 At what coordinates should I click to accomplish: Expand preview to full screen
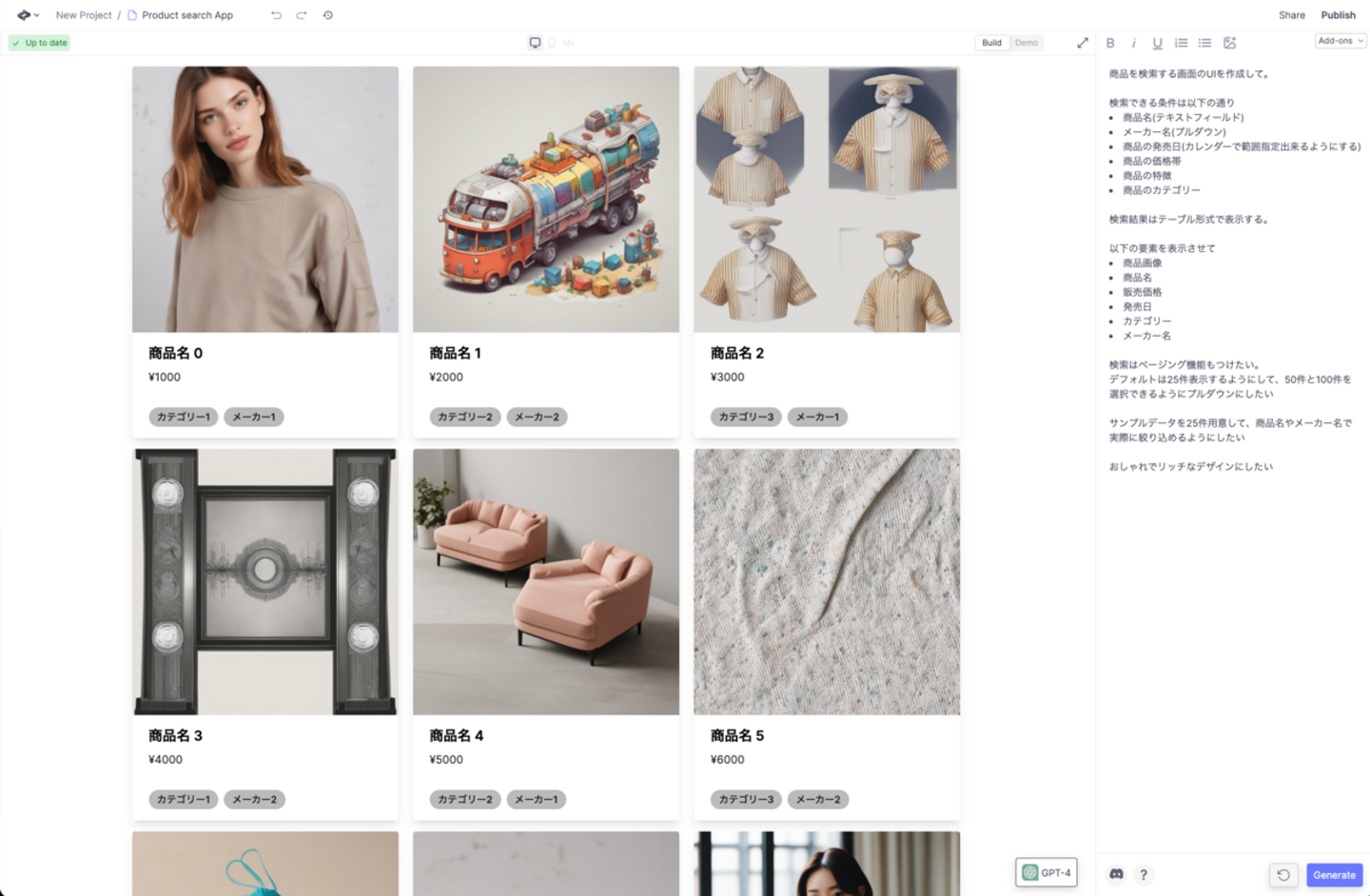click(x=1083, y=43)
